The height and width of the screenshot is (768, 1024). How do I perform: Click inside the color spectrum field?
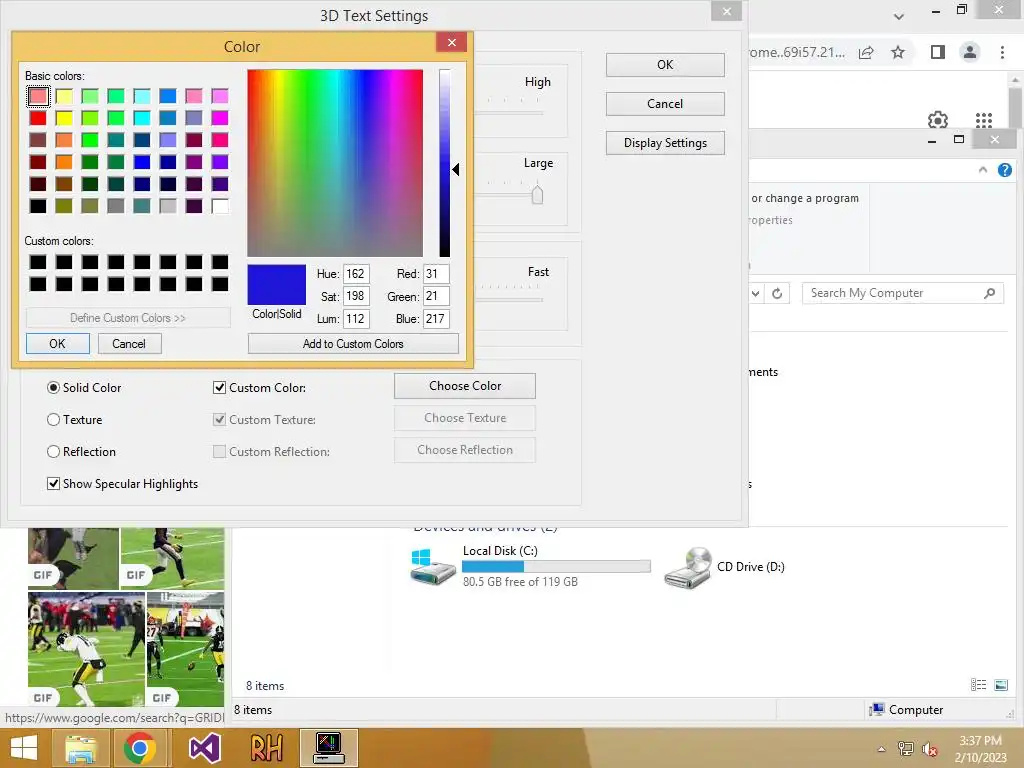[x=335, y=163]
